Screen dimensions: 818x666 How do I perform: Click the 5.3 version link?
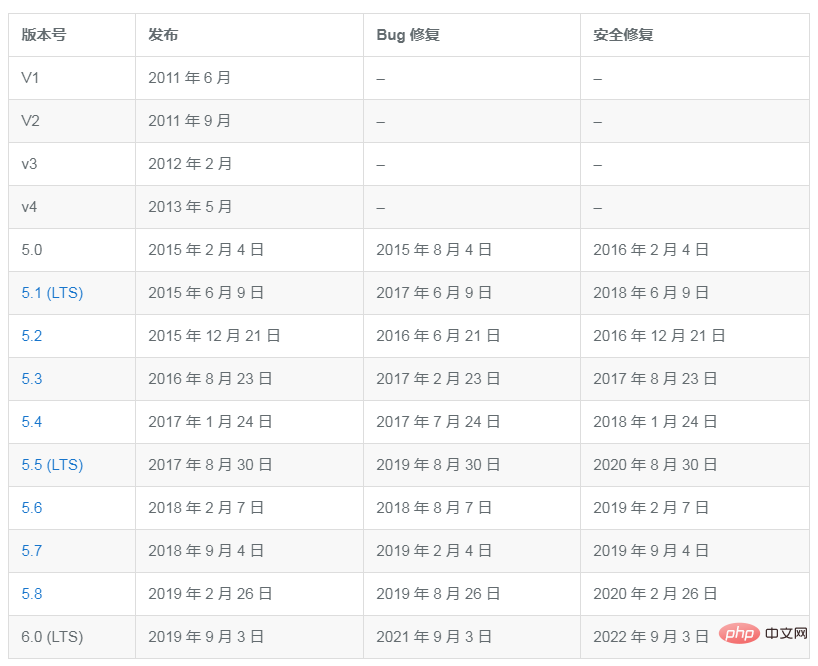coord(32,379)
